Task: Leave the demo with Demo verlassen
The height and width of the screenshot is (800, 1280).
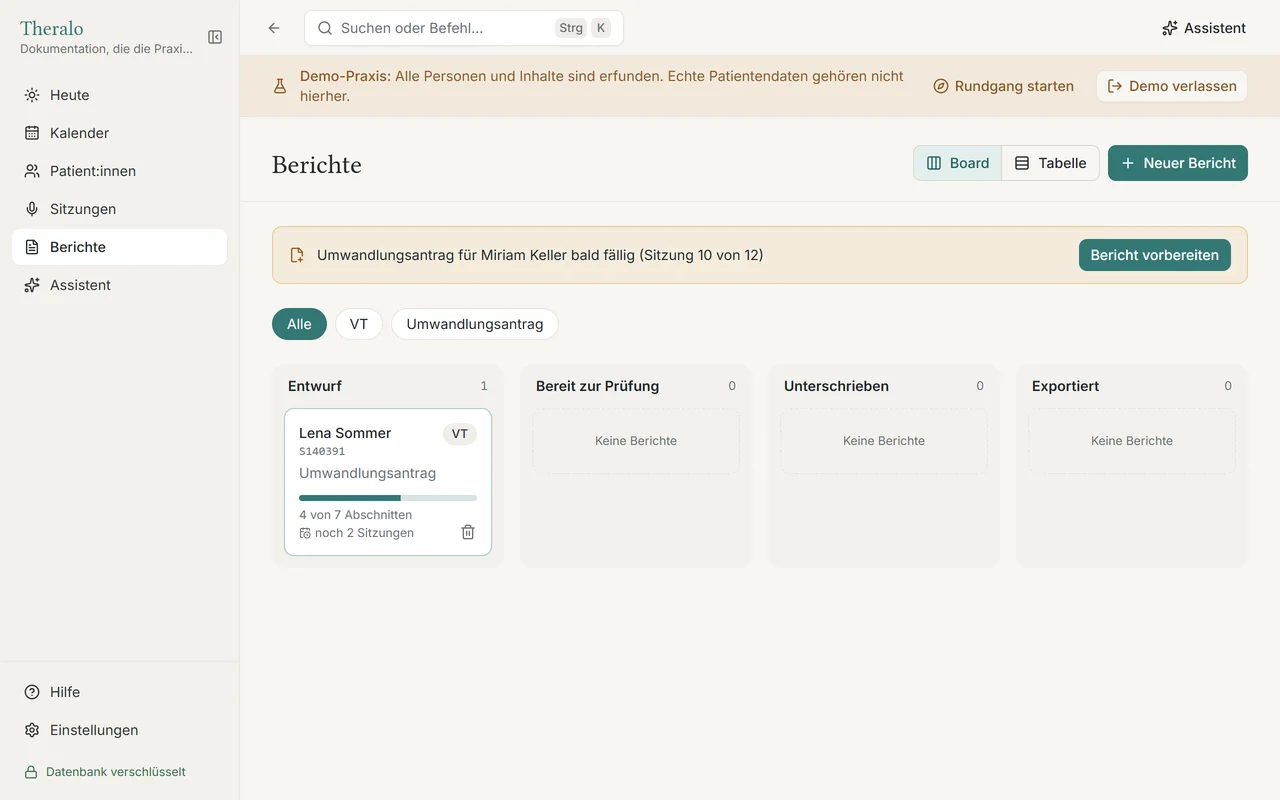Action: coord(1172,86)
